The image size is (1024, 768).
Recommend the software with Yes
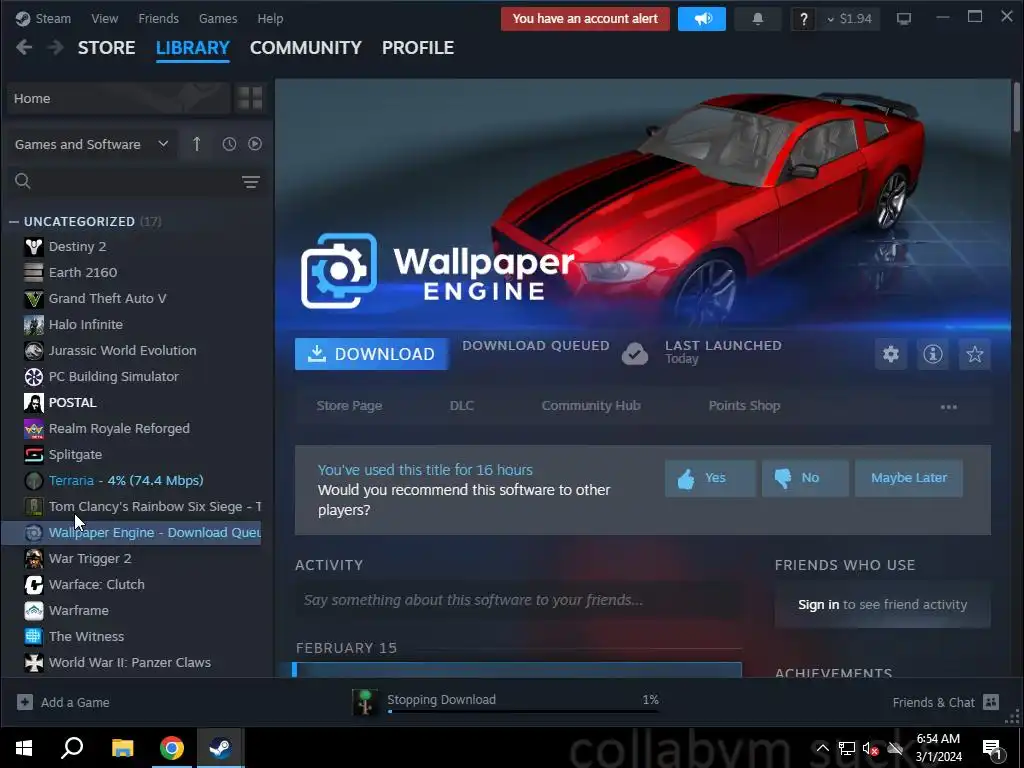pos(711,478)
